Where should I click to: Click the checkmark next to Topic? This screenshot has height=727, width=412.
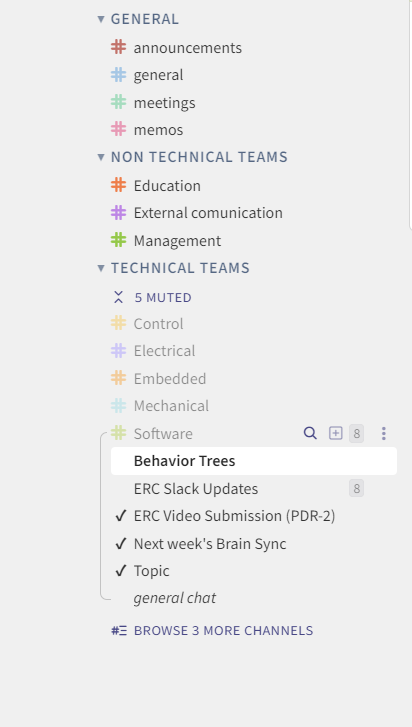[x=120, y=571]
